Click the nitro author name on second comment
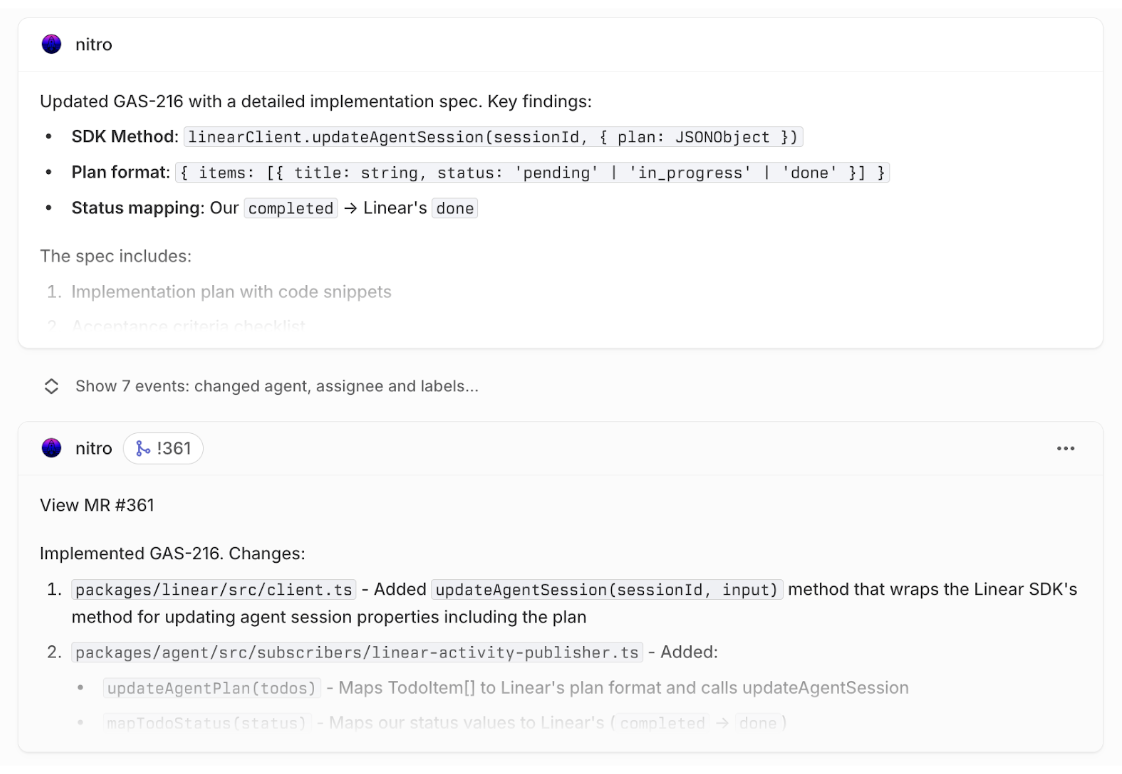 click(x=93, y=449)
